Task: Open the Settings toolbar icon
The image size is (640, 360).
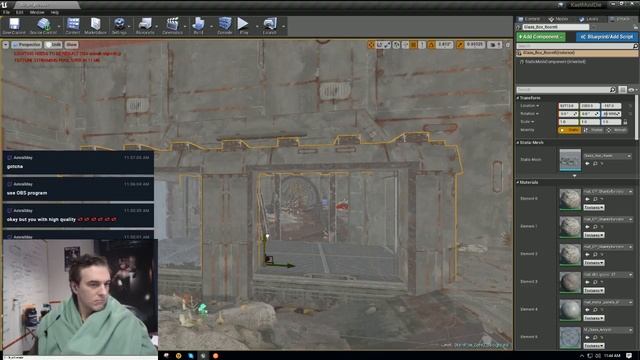Action: [119, 26]
